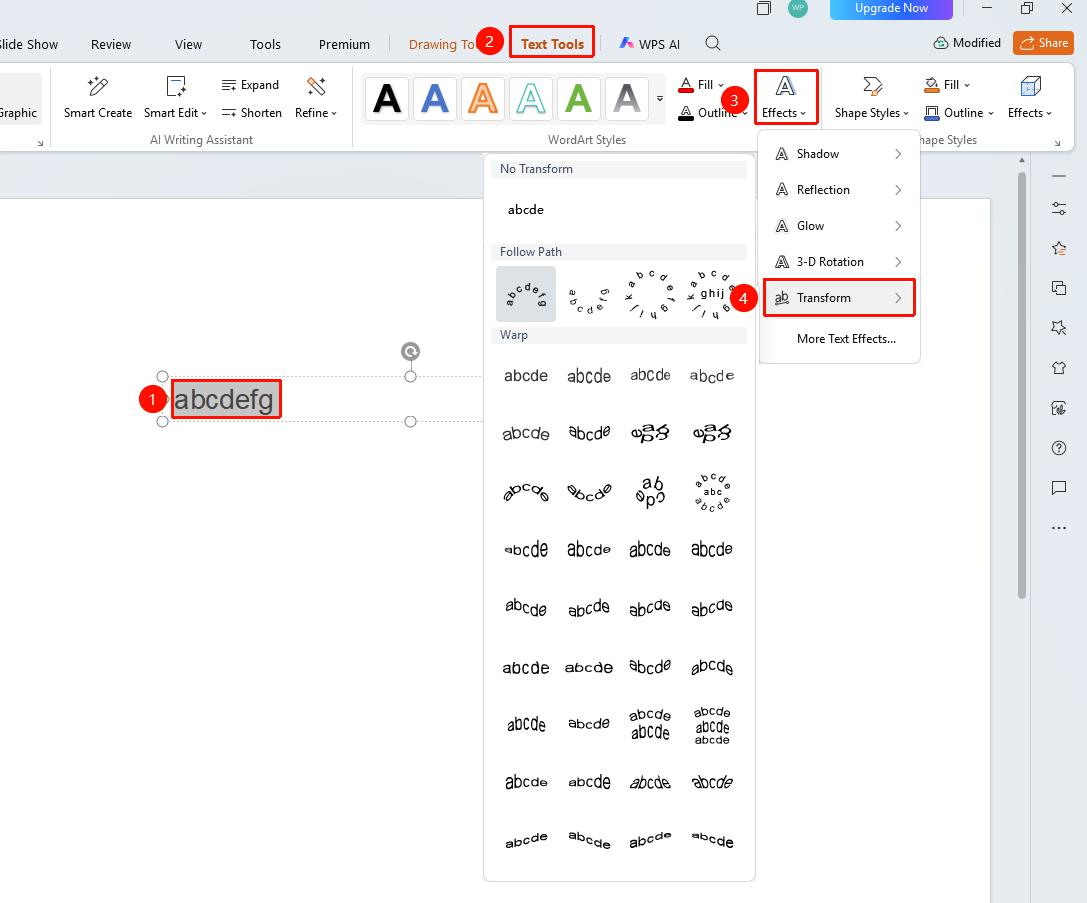
Task: Click the Upgrade Now button
Action: pyautogui.click(x=891, y=8)
